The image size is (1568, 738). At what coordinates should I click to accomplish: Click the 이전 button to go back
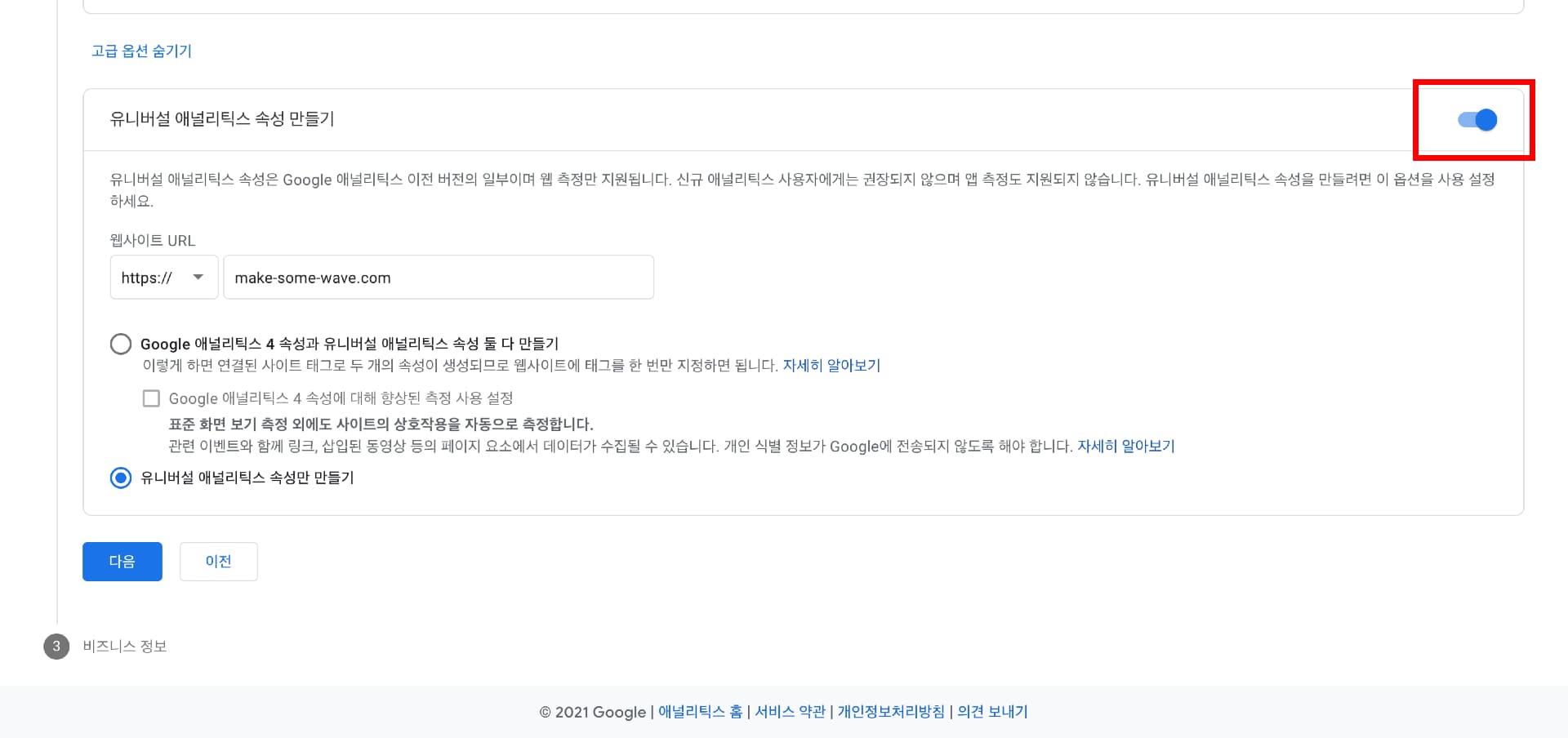pos(218,561)
